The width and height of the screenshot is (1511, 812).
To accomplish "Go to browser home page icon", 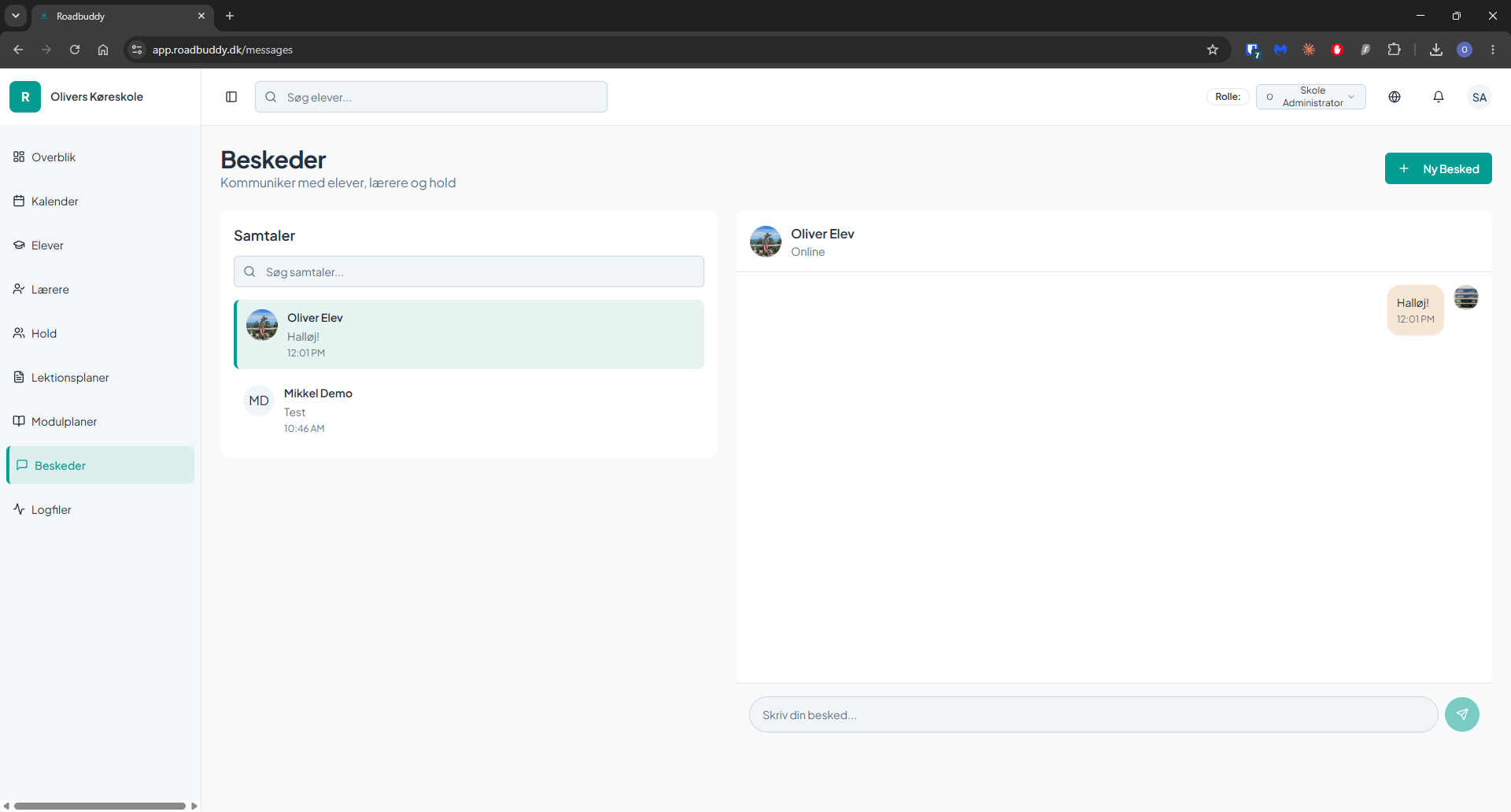I will [103, 50].
